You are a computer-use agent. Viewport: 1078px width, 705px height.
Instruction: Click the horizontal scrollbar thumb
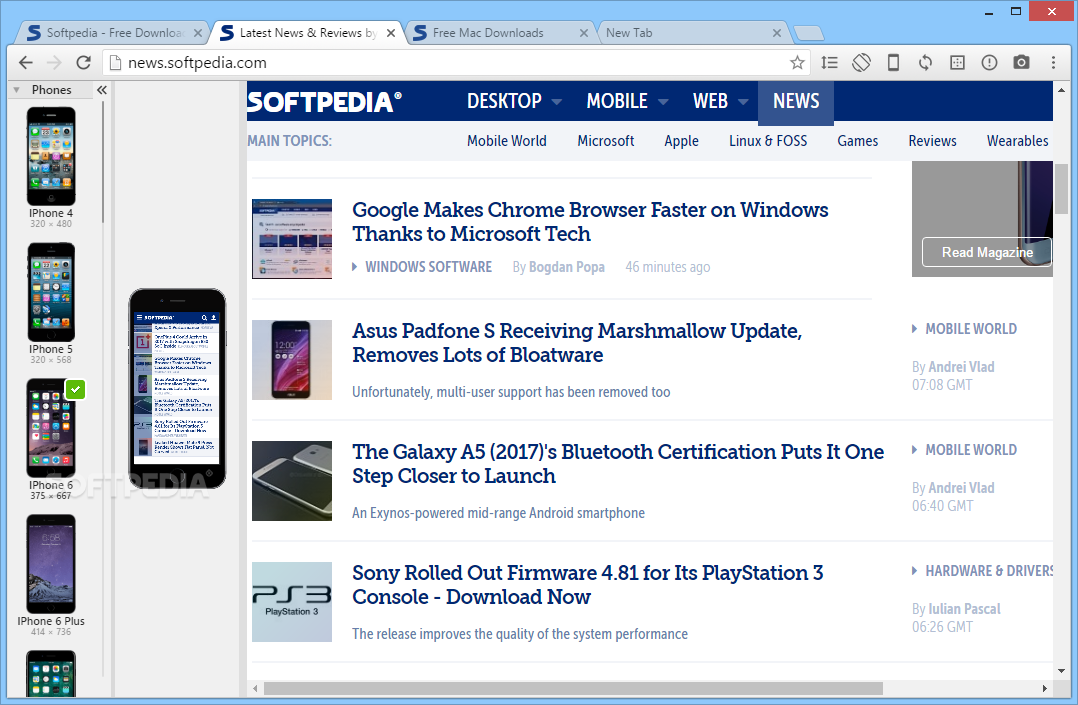(x=573, y=688)
